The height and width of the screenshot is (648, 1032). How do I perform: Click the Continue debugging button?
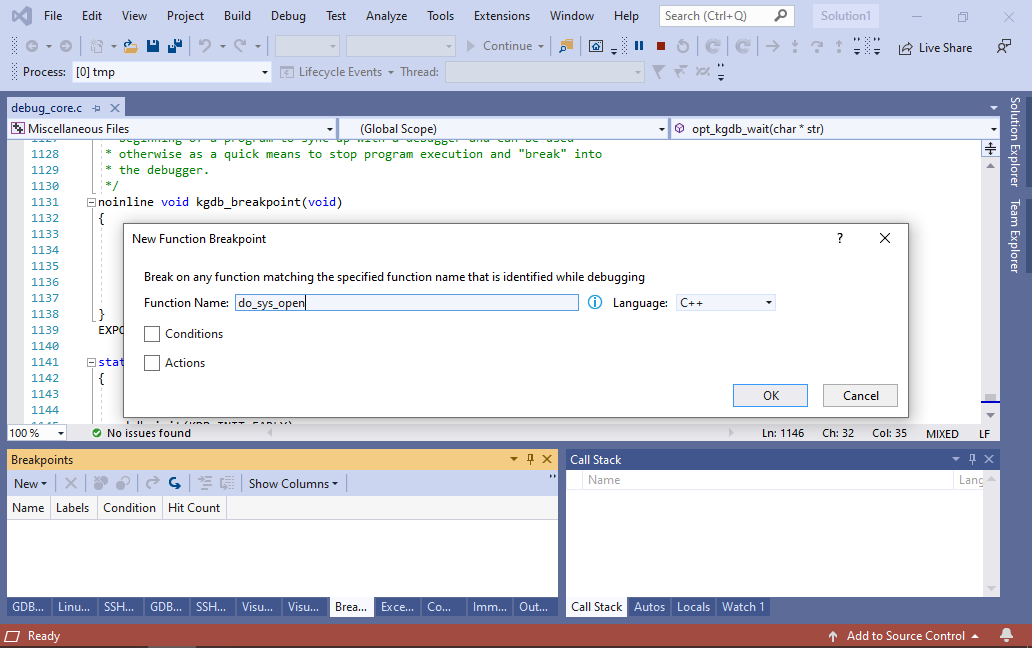click(500, 46)
